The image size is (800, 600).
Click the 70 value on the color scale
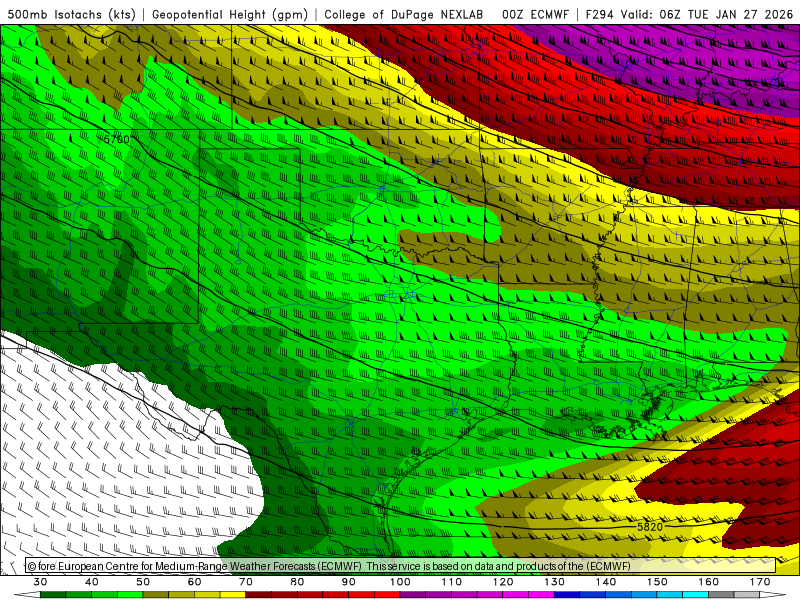[246, 582]
